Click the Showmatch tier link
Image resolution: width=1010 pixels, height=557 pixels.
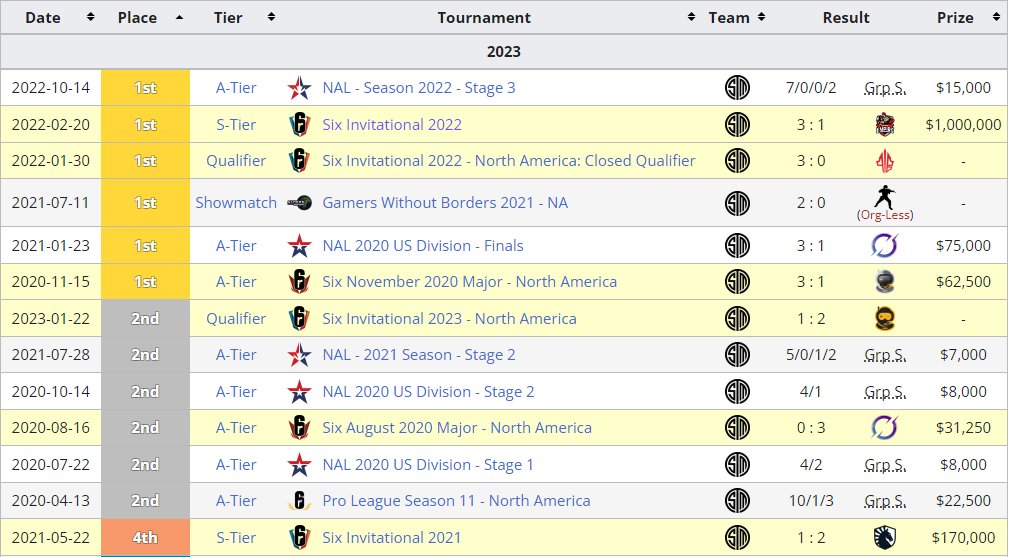tap(236, 203)
